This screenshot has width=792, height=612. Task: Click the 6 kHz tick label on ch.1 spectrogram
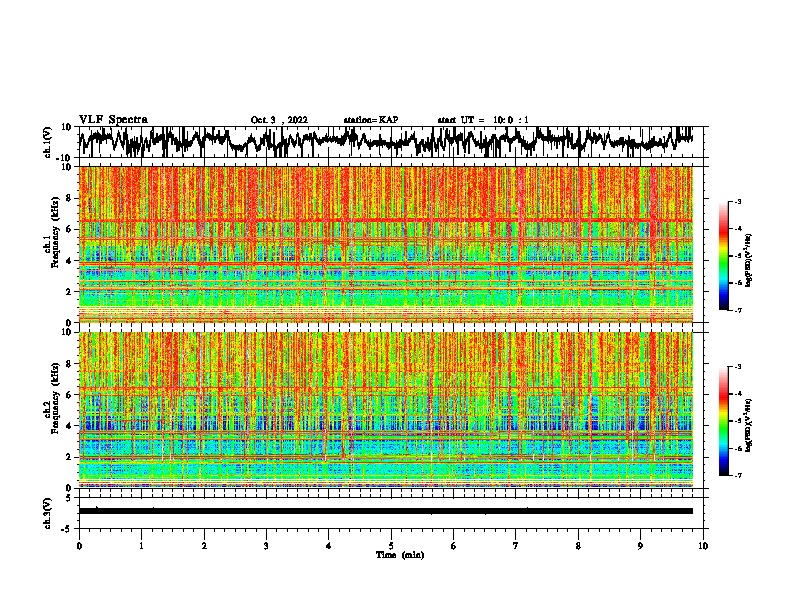69,229
